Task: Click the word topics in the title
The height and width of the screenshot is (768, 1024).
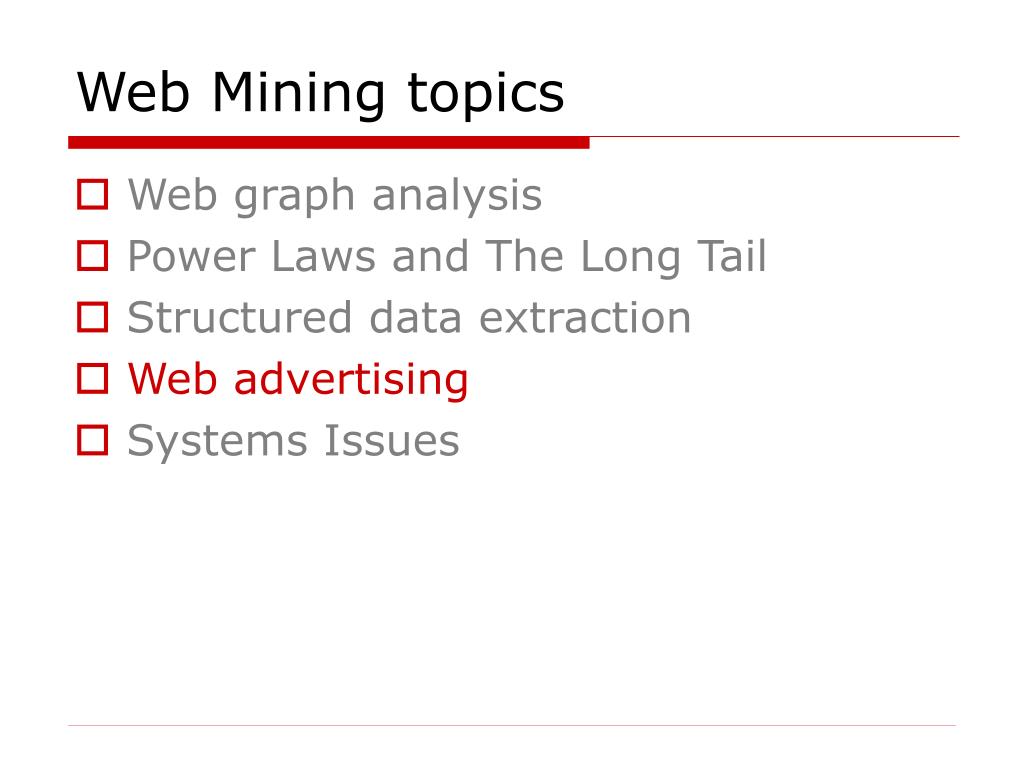Action: [485, 95]
